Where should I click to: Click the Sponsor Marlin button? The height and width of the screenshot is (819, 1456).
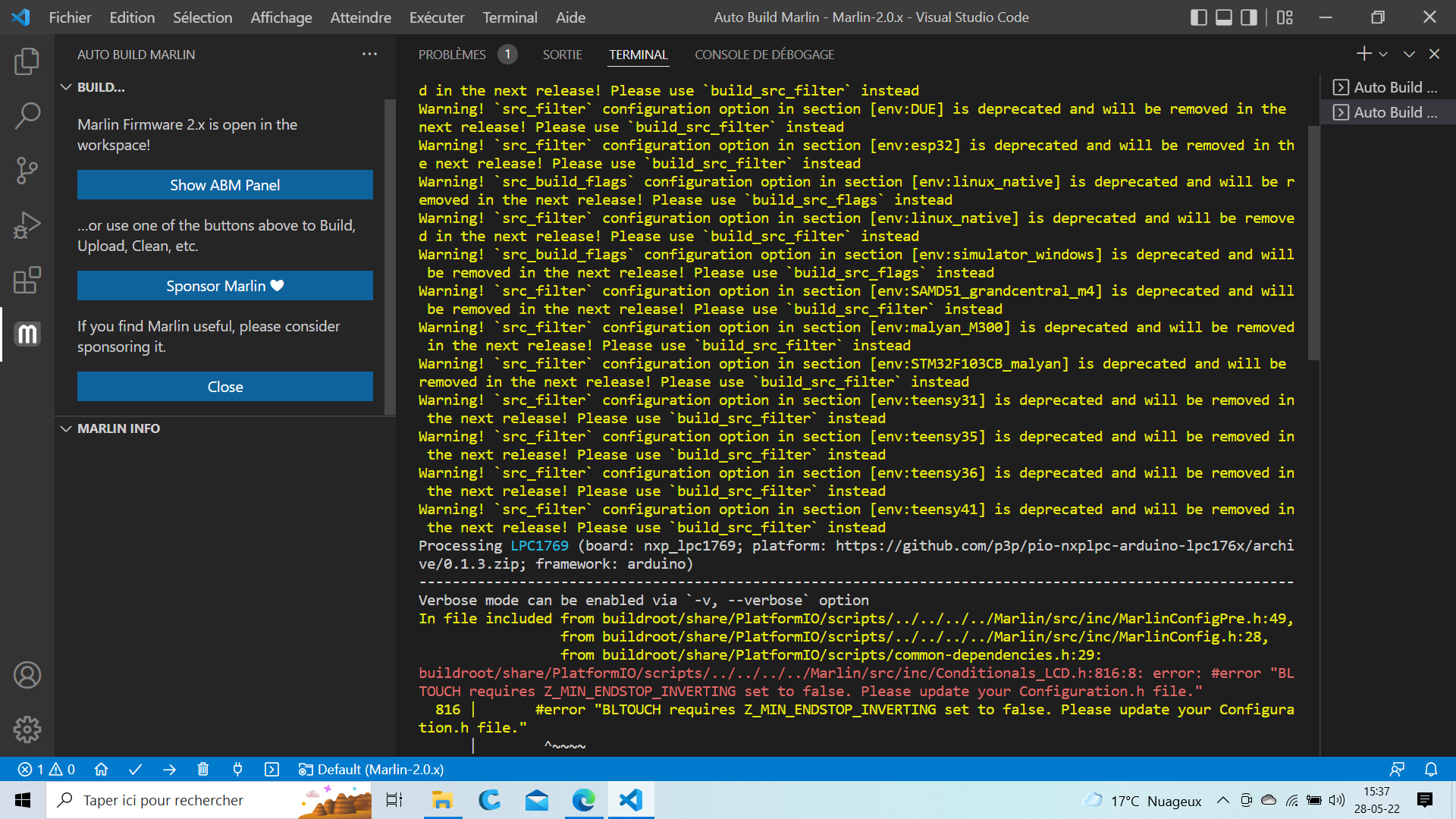pos(225,286)
